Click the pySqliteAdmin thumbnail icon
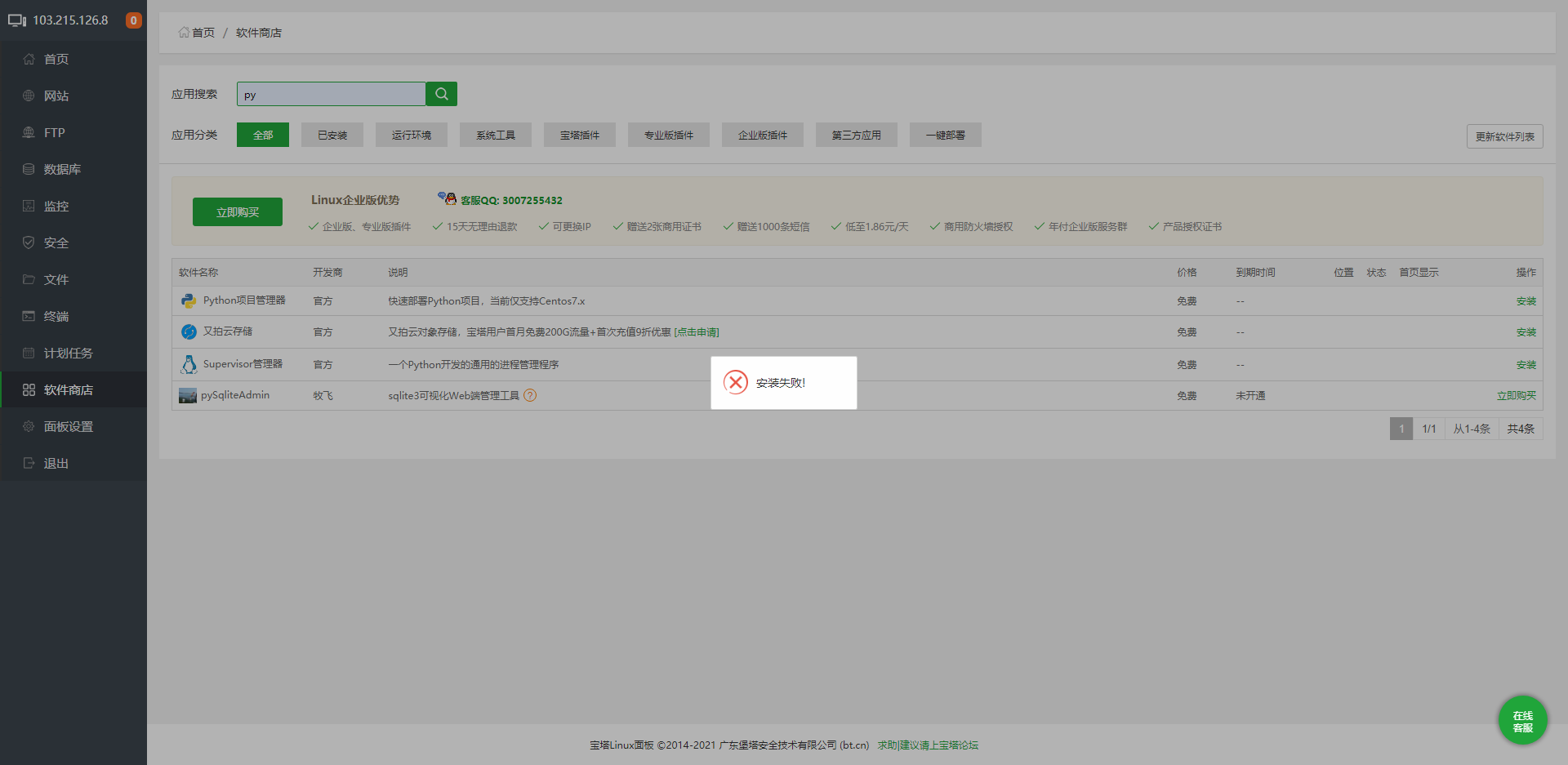1568x765 pixels. tap(188, 396)
